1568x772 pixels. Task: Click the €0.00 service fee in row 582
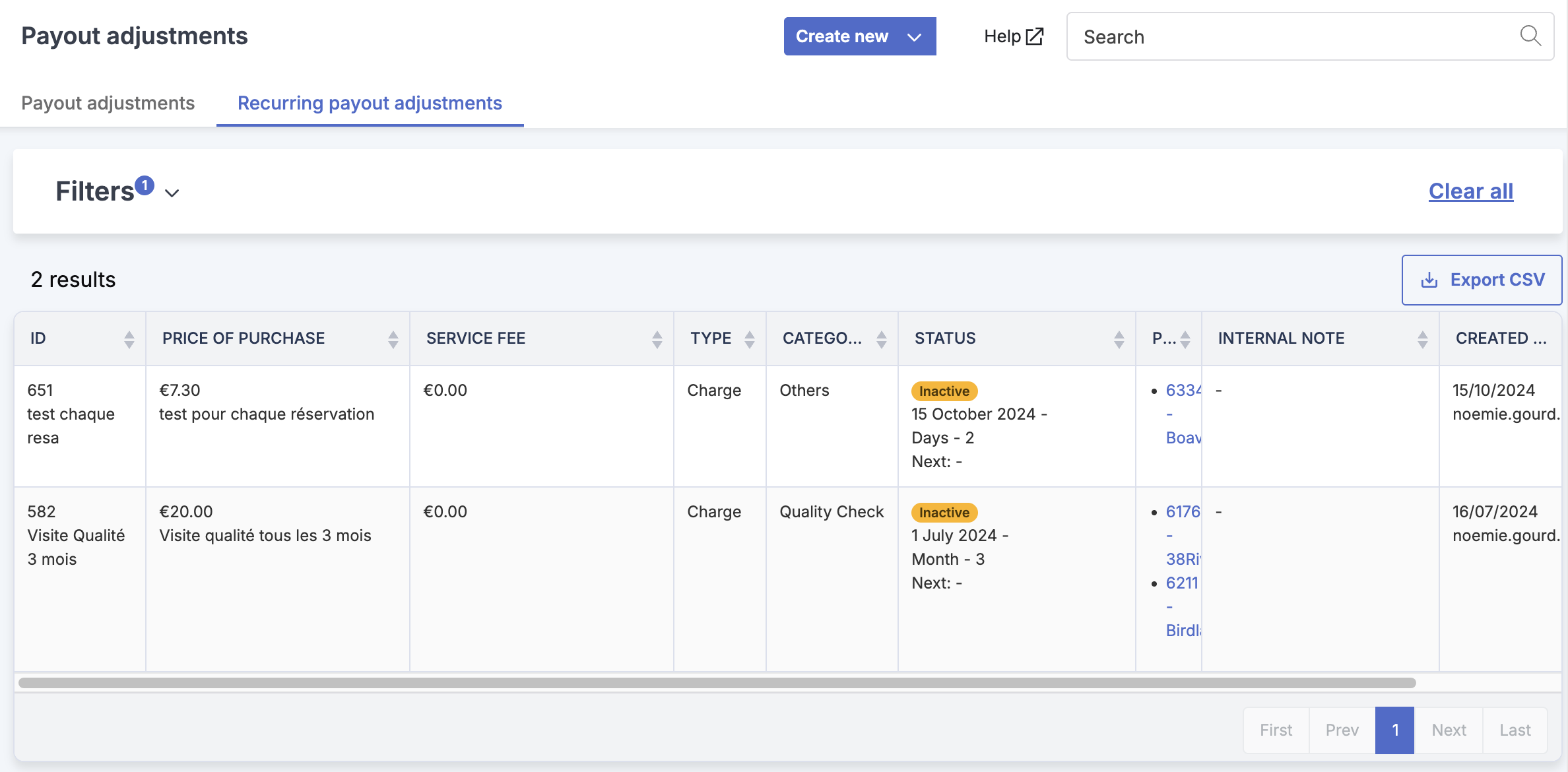(x=445, y=511)
